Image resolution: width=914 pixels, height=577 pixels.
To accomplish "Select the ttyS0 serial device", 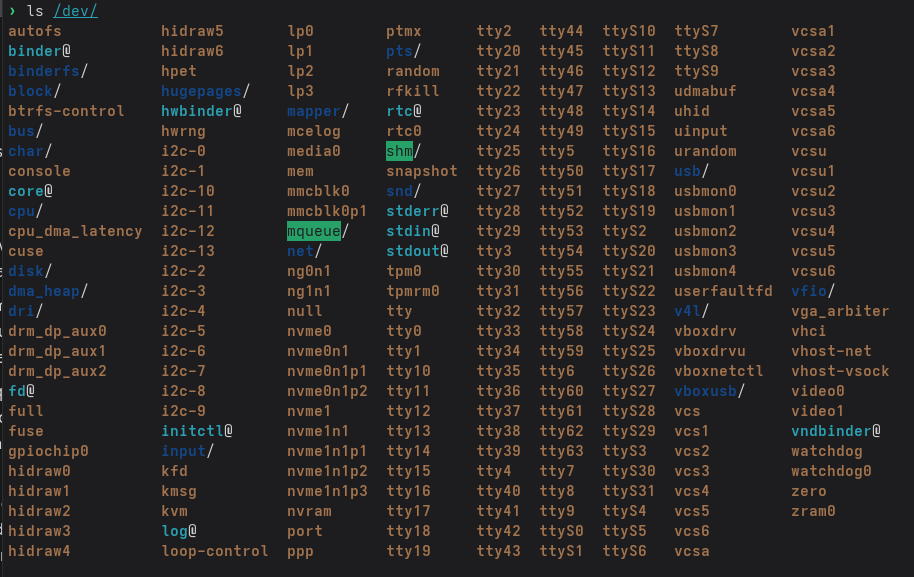I will click(x=561, y=531).
